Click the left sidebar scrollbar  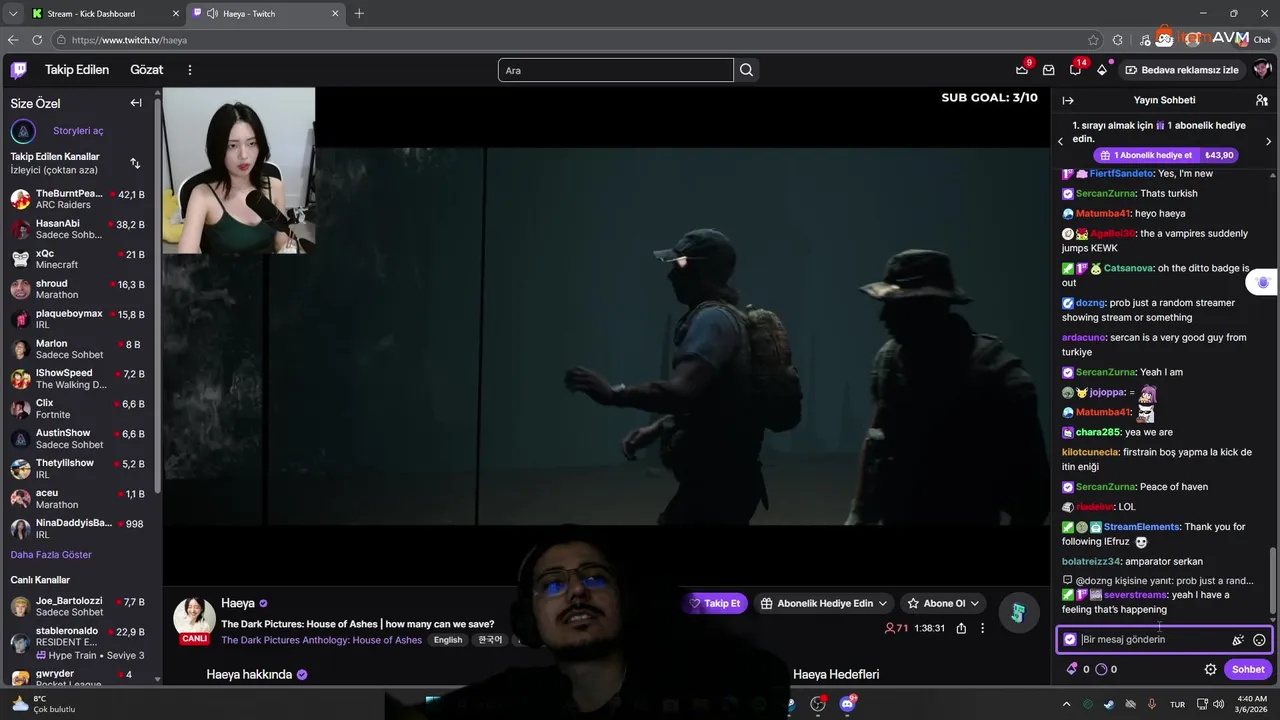point(157,295)
